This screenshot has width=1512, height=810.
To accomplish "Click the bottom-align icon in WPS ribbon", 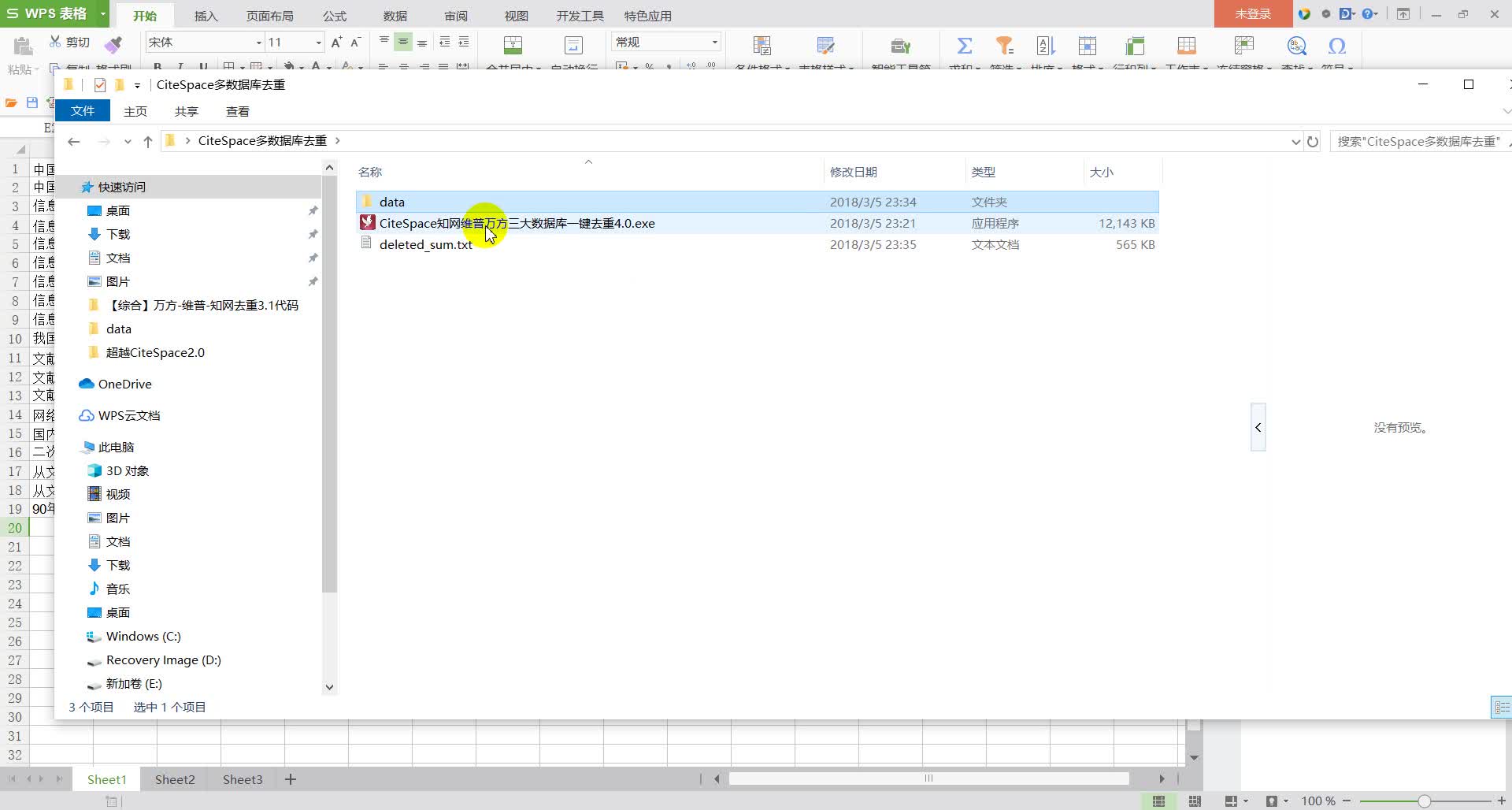I will [422, 42].
